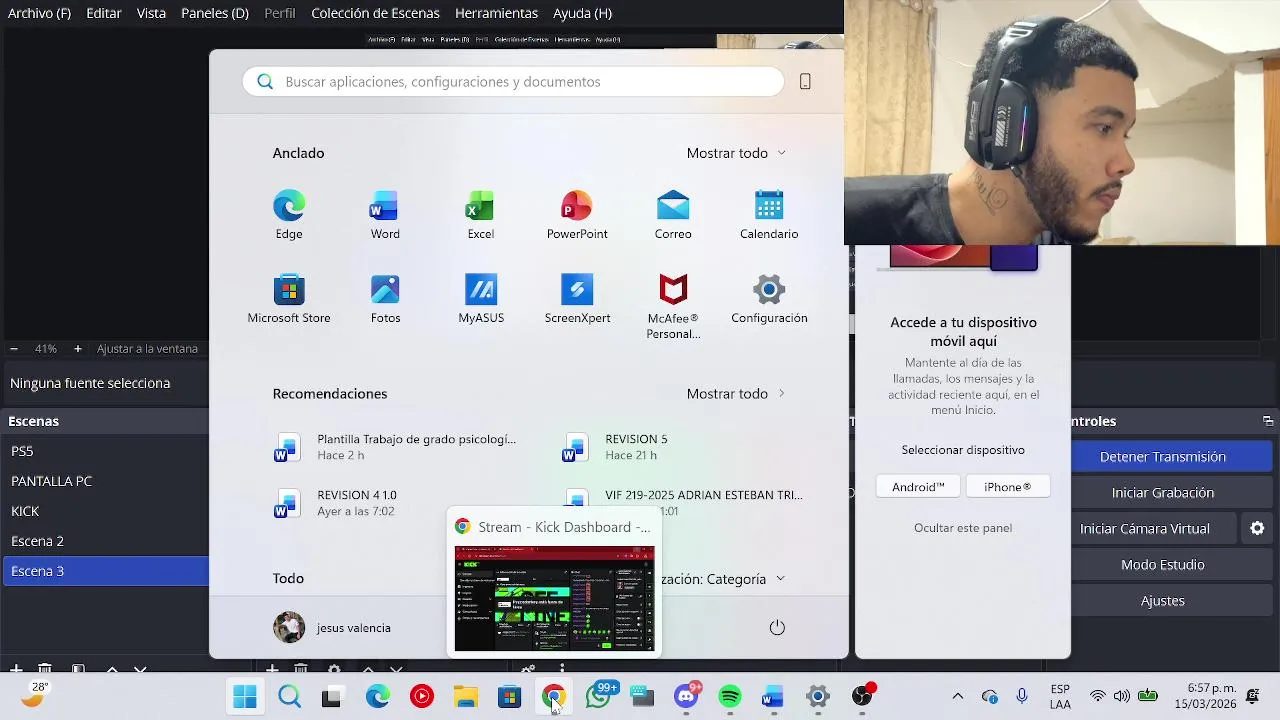The height and width of the screenshot is (720, 1280).
Task: Expand the Anclado Mostrar todo list
Action: [736, 153]
